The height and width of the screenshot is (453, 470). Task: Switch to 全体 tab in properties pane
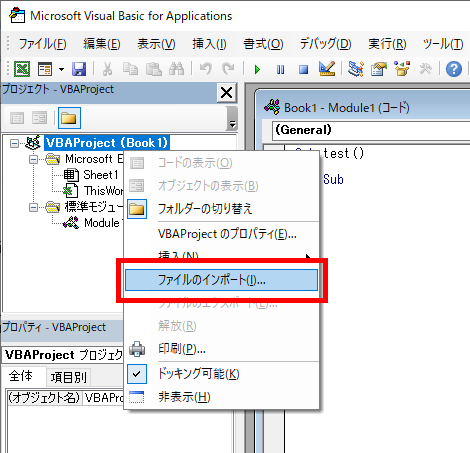pyautogui.click(x=21, y=377)
